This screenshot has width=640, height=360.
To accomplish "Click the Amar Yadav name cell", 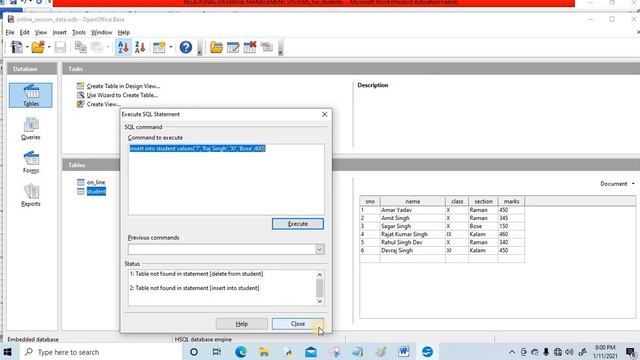I will (412, 210).
